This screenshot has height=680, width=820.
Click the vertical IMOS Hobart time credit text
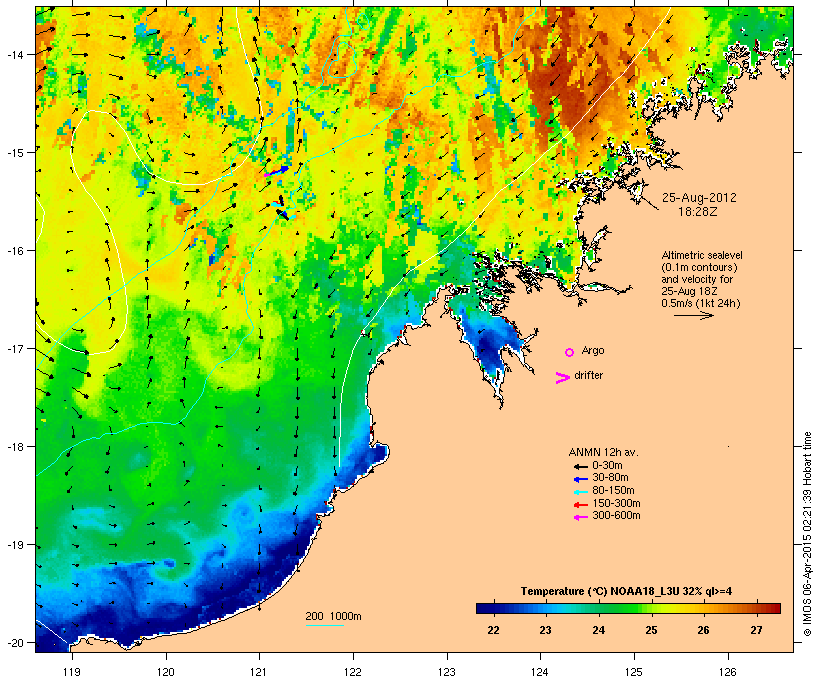coord(807,534)
